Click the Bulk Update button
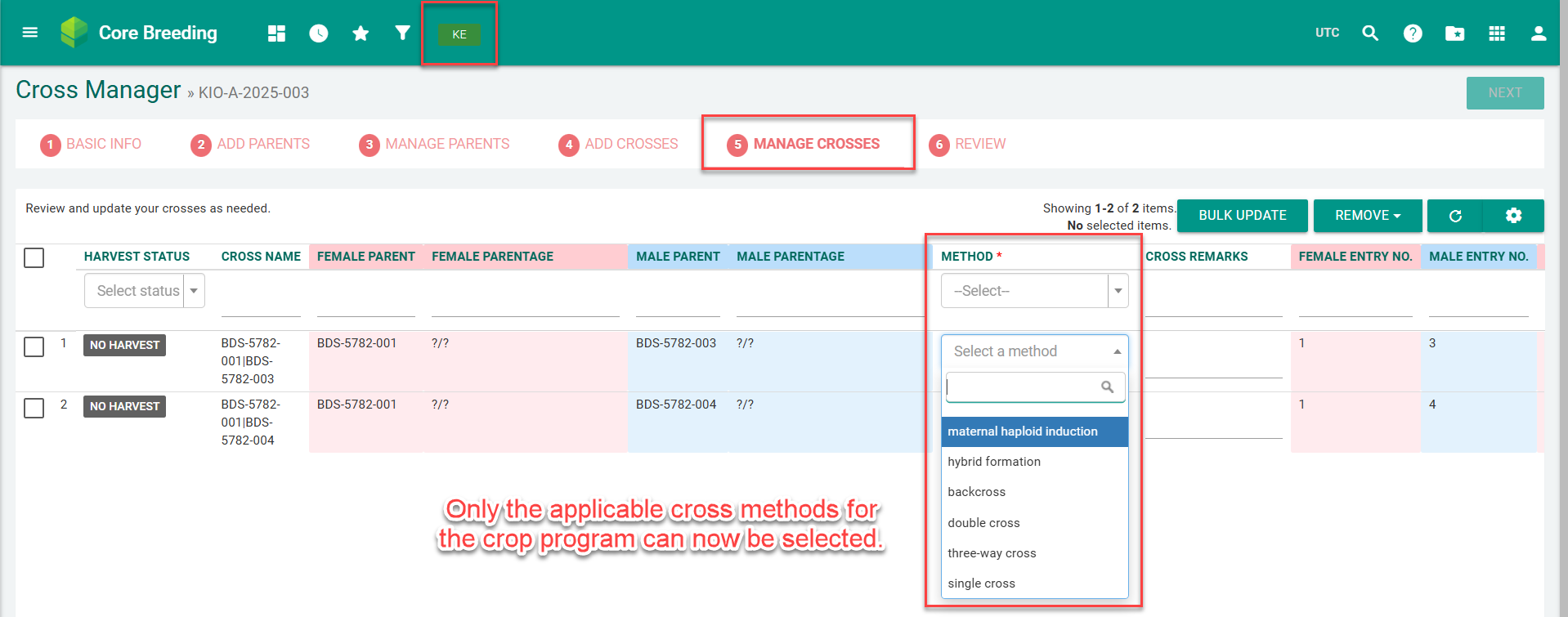This screenshot has width=1568, height=617. coord(1242,216)
